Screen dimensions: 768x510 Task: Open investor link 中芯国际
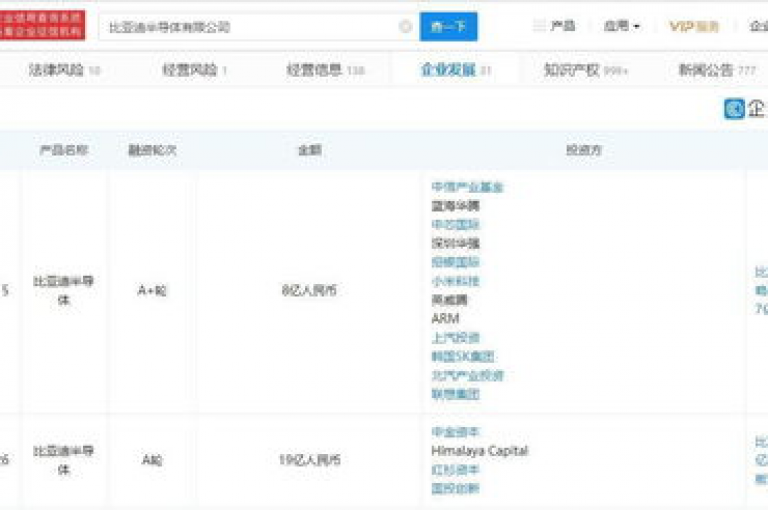pyautogui.click(x=456, y=225)
